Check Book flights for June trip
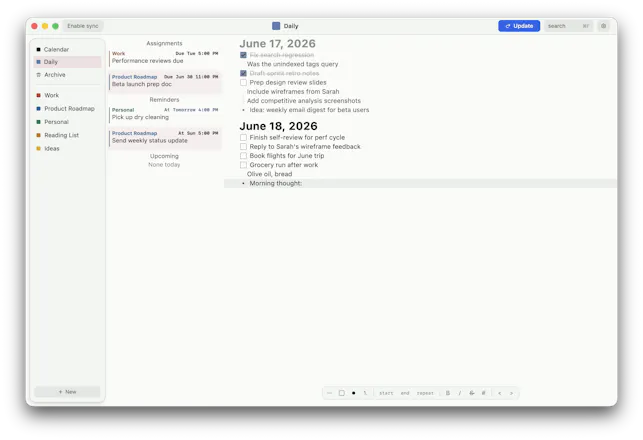 tap(243, 156)
